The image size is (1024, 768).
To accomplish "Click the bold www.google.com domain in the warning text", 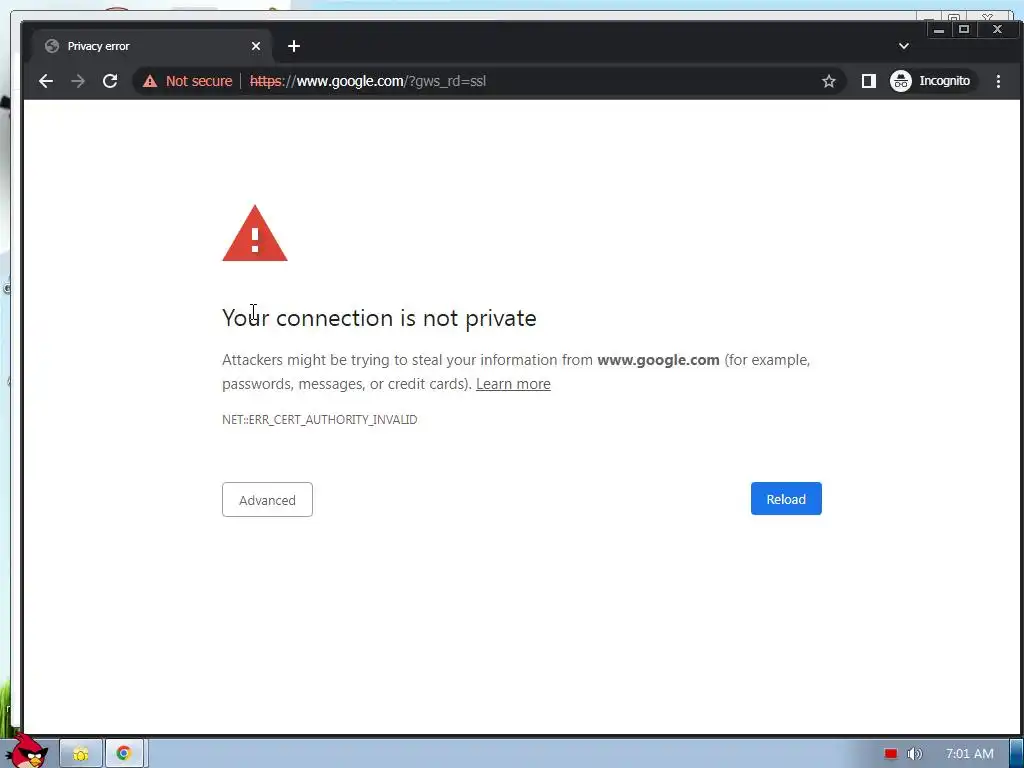I will click(658, 360).
